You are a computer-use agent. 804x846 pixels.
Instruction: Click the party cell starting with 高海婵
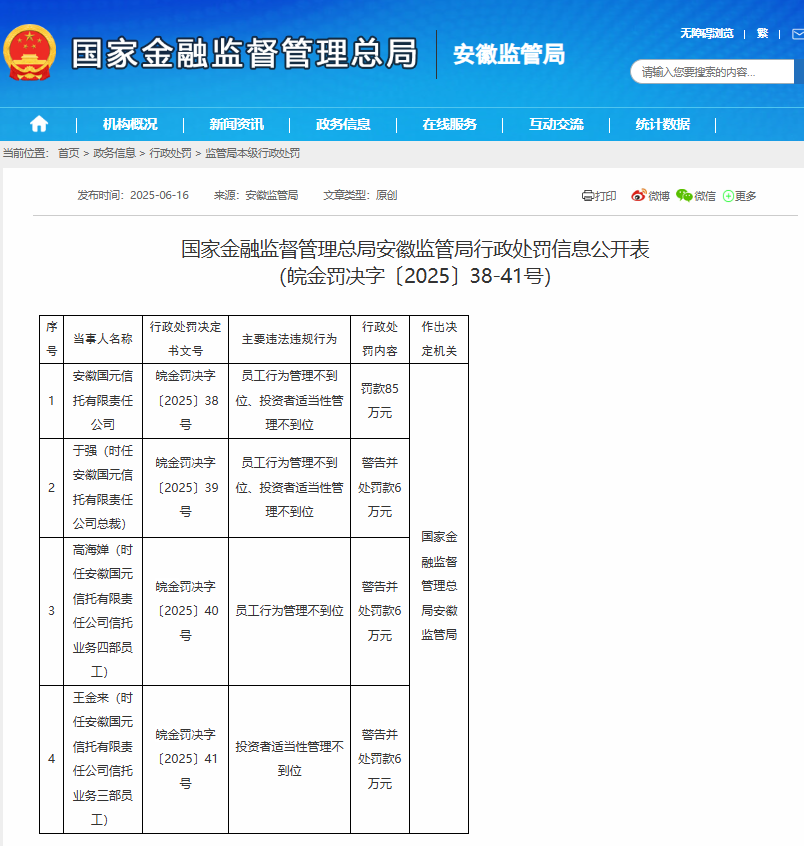(103, 611)
